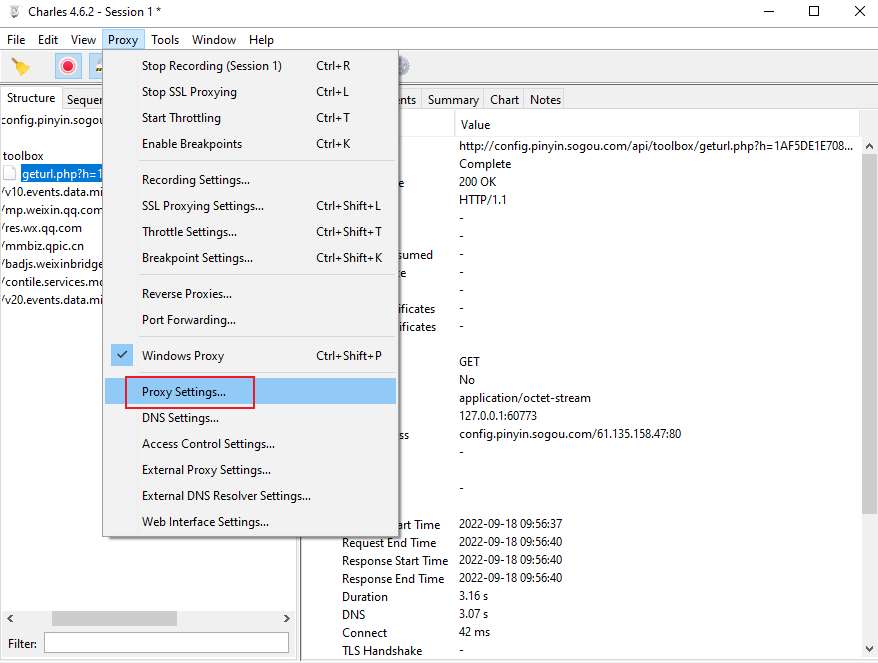Viewport: 878px width, 663px height.
Task: Select the mp.weixin.qq.com host
Action: coord(53,210)
